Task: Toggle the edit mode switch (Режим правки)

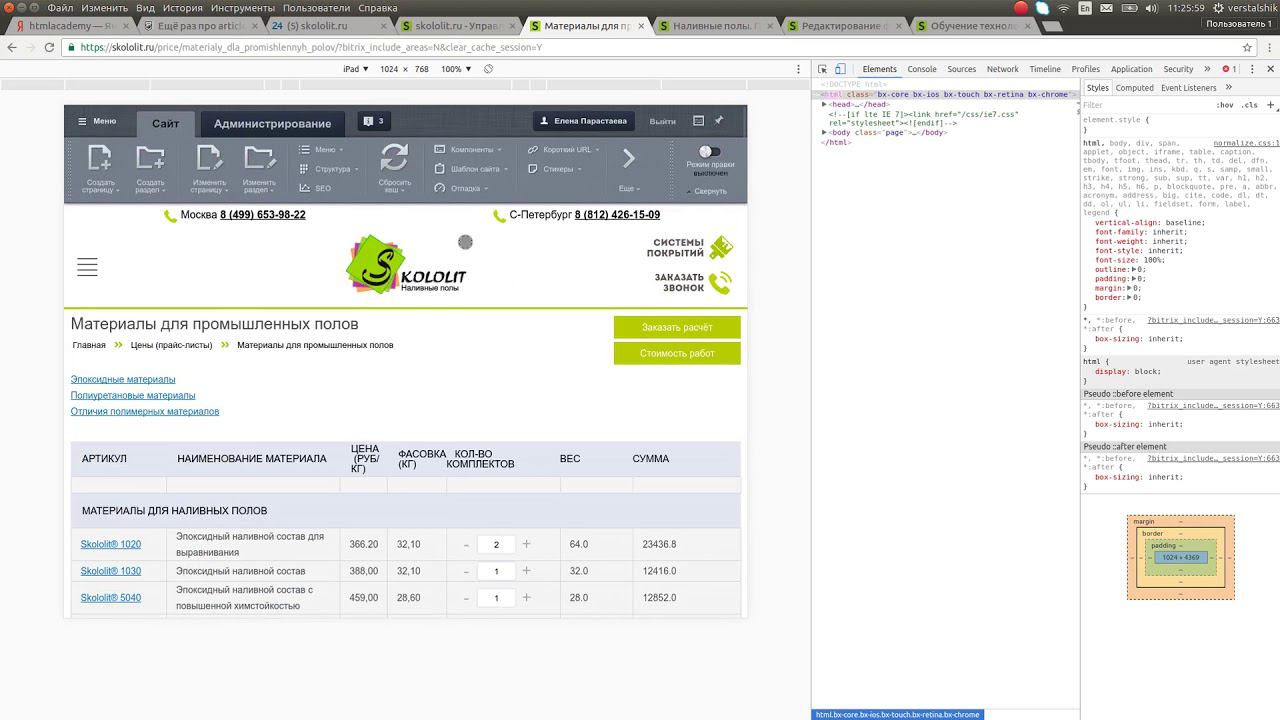Action: coord(710,151)
